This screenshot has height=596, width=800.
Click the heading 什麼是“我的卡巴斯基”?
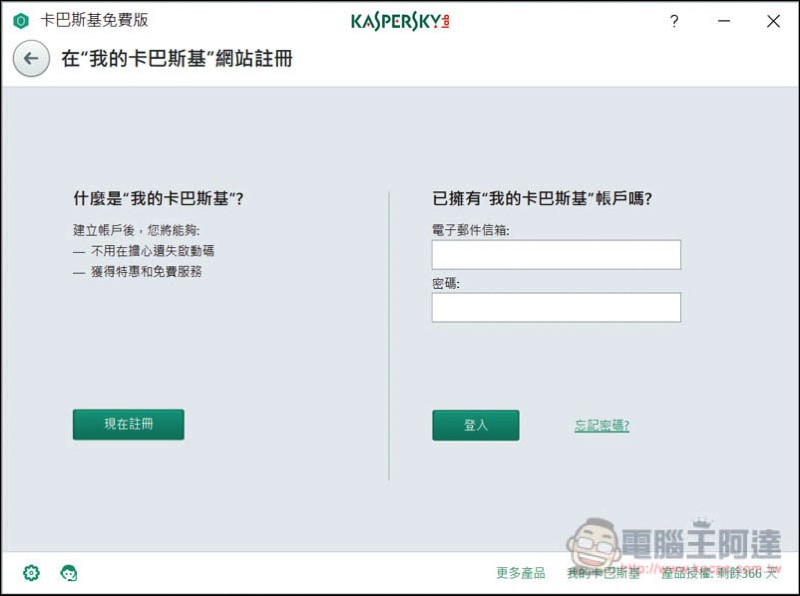tap(158, 198)
